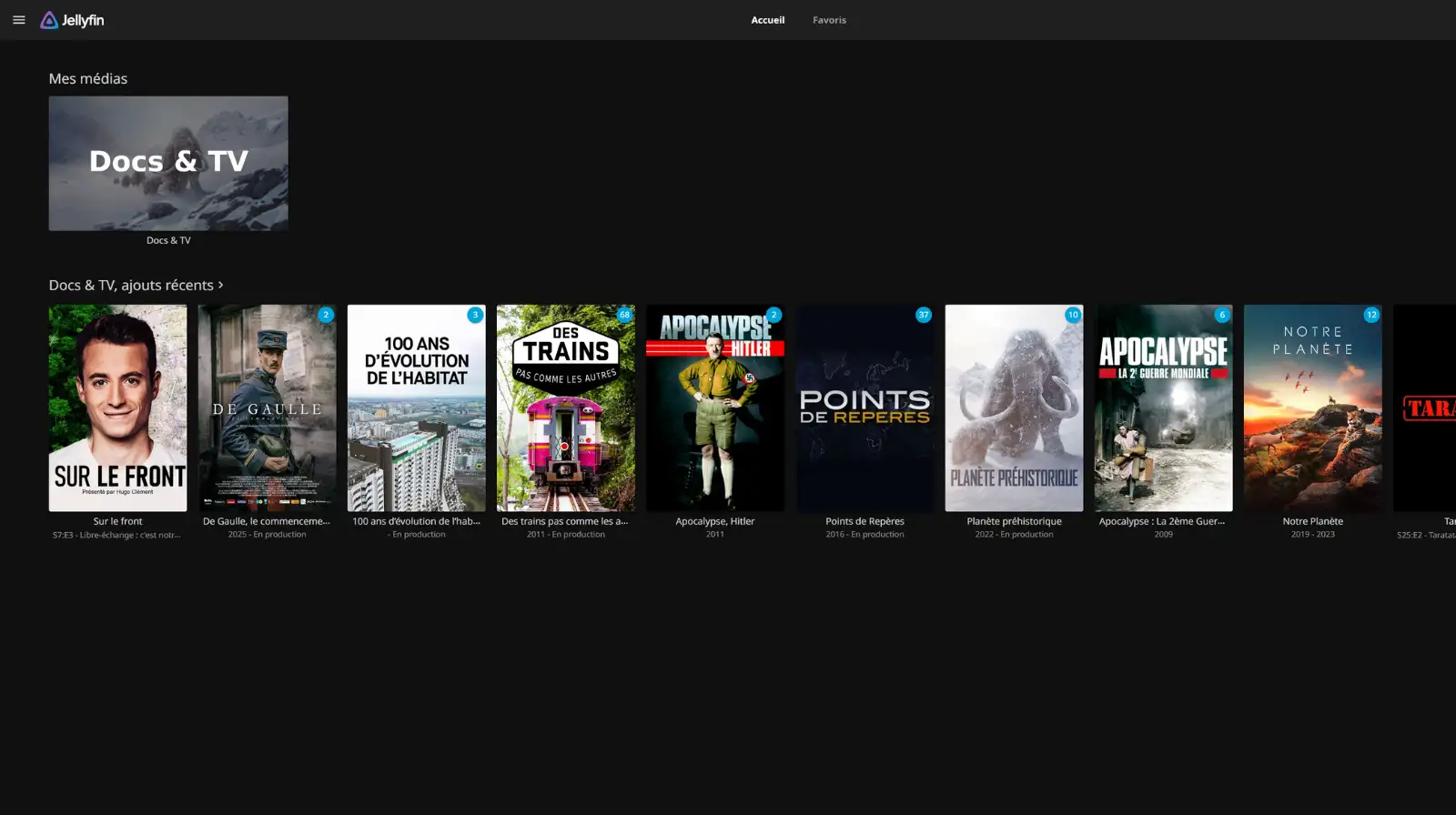Image resolution: width=1456 pixels, height=815 pixels.
Task: Click the 10 badge on Planète préhistorique
Action: point(1073,315)
